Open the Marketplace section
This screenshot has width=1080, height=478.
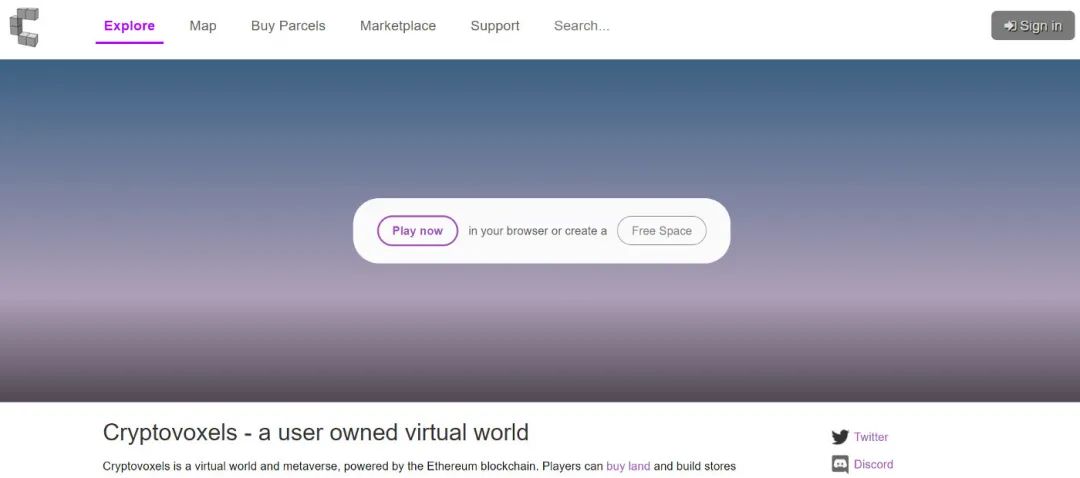pyautogui.click(x=398, y=26)
